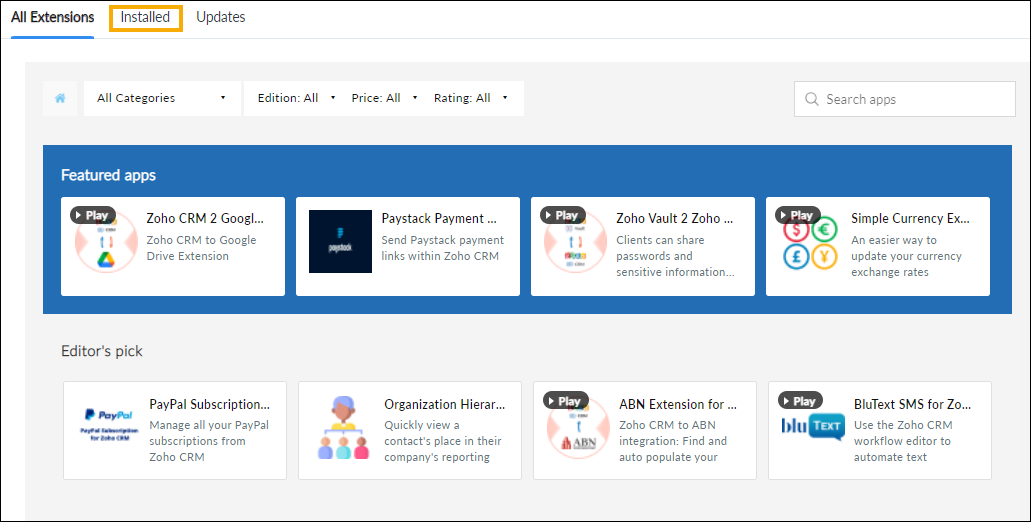Screen dimensions: 1031x522
Task: Focus the Search apps field
Action: coord(905,99)
